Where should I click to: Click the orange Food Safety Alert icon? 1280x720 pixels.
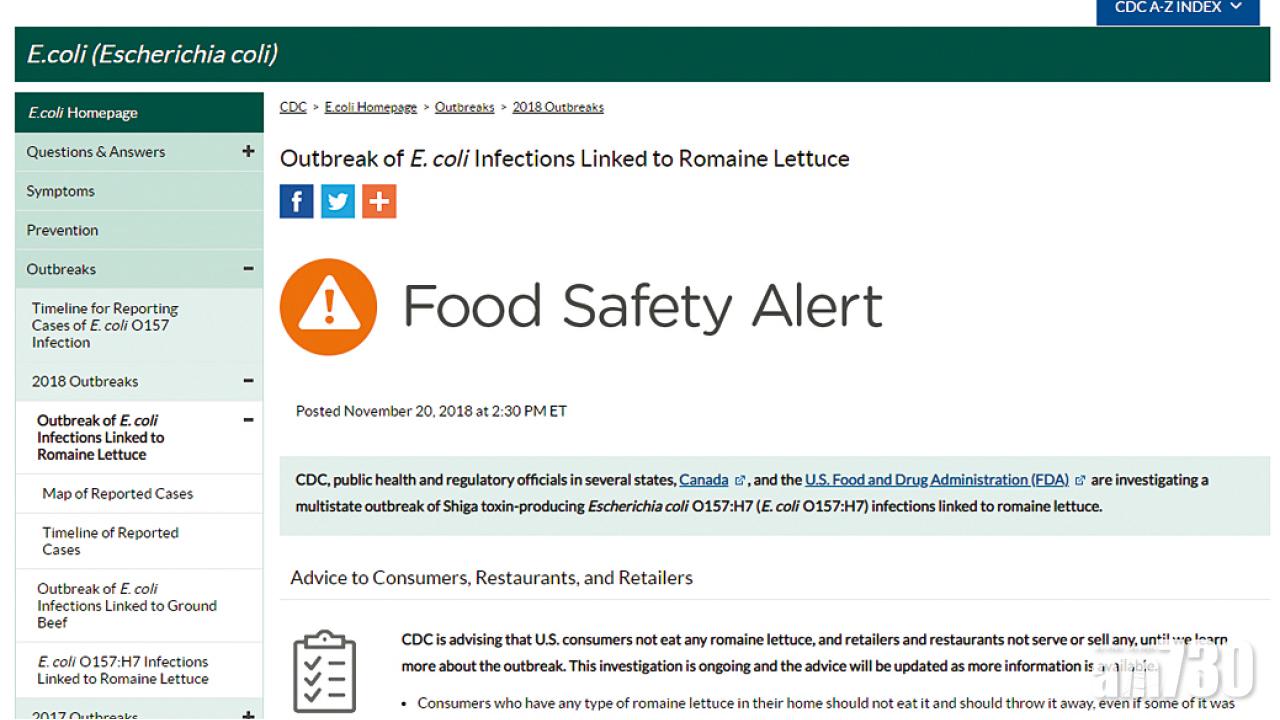pyautogui.click(x=328, y=307)
